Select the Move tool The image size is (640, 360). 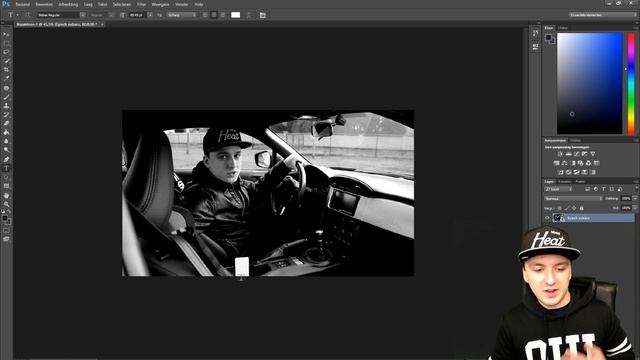[6, 34]
